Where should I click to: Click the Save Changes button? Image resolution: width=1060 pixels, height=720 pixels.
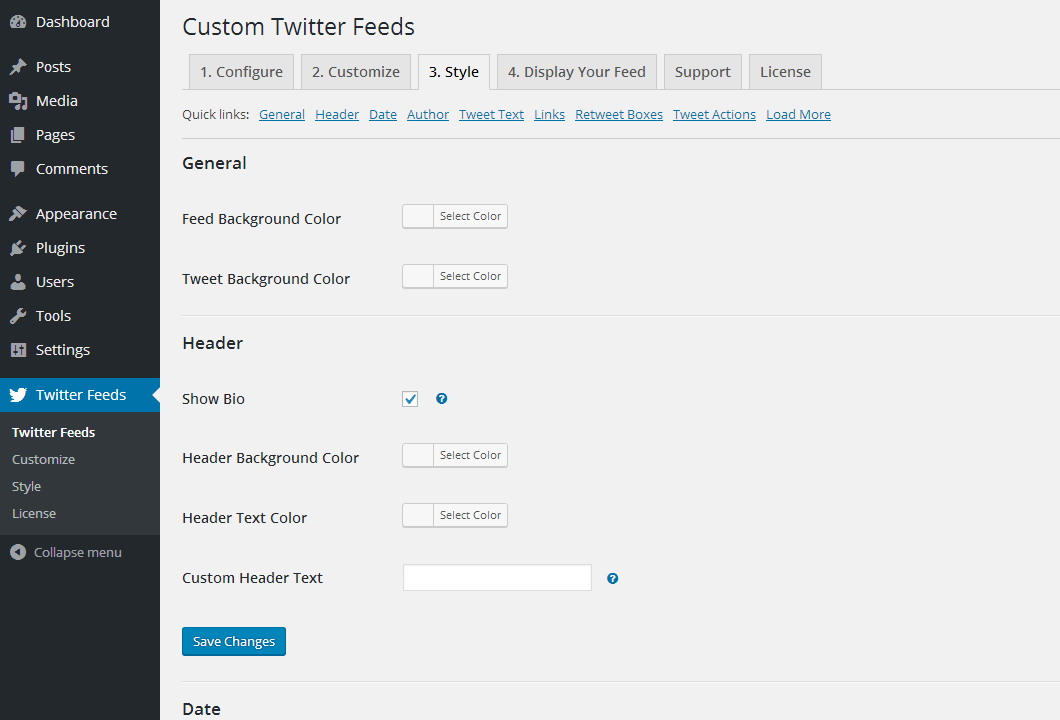coord(234,642)
